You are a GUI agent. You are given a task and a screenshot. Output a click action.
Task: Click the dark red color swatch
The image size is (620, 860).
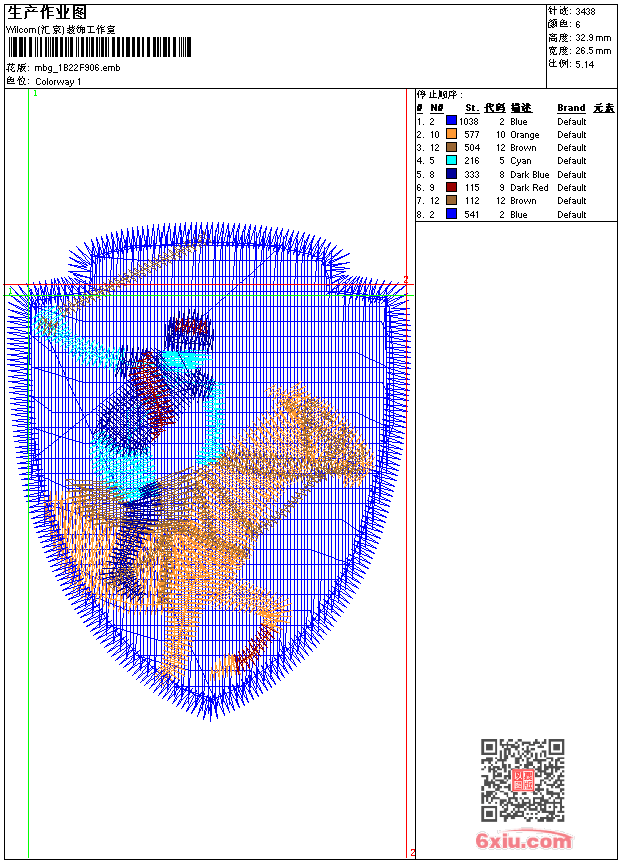pos(451,188)
